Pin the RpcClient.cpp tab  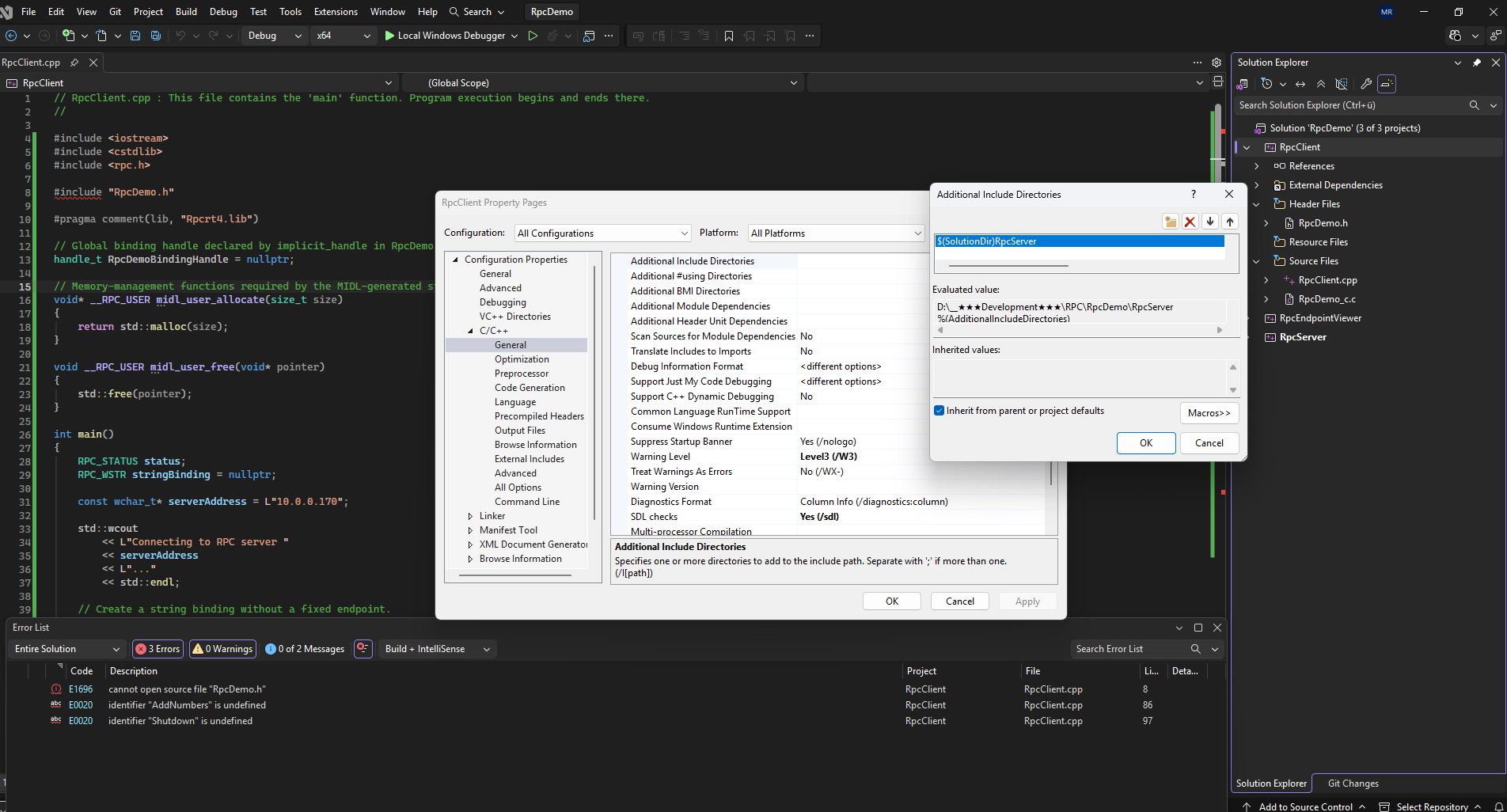point(74,63)
